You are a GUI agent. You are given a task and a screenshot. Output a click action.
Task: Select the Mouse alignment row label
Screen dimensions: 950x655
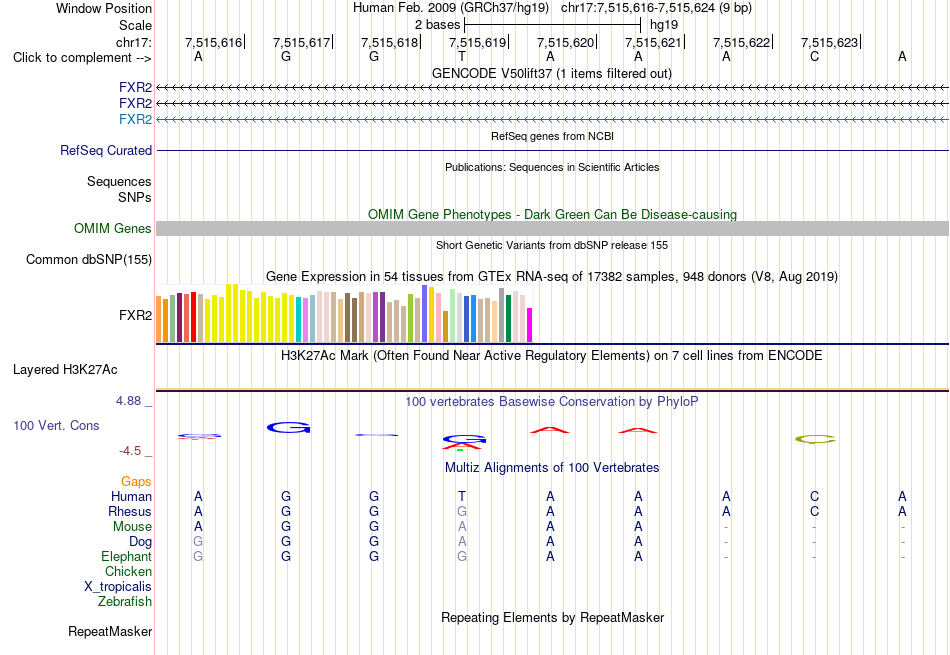point(132,527)
